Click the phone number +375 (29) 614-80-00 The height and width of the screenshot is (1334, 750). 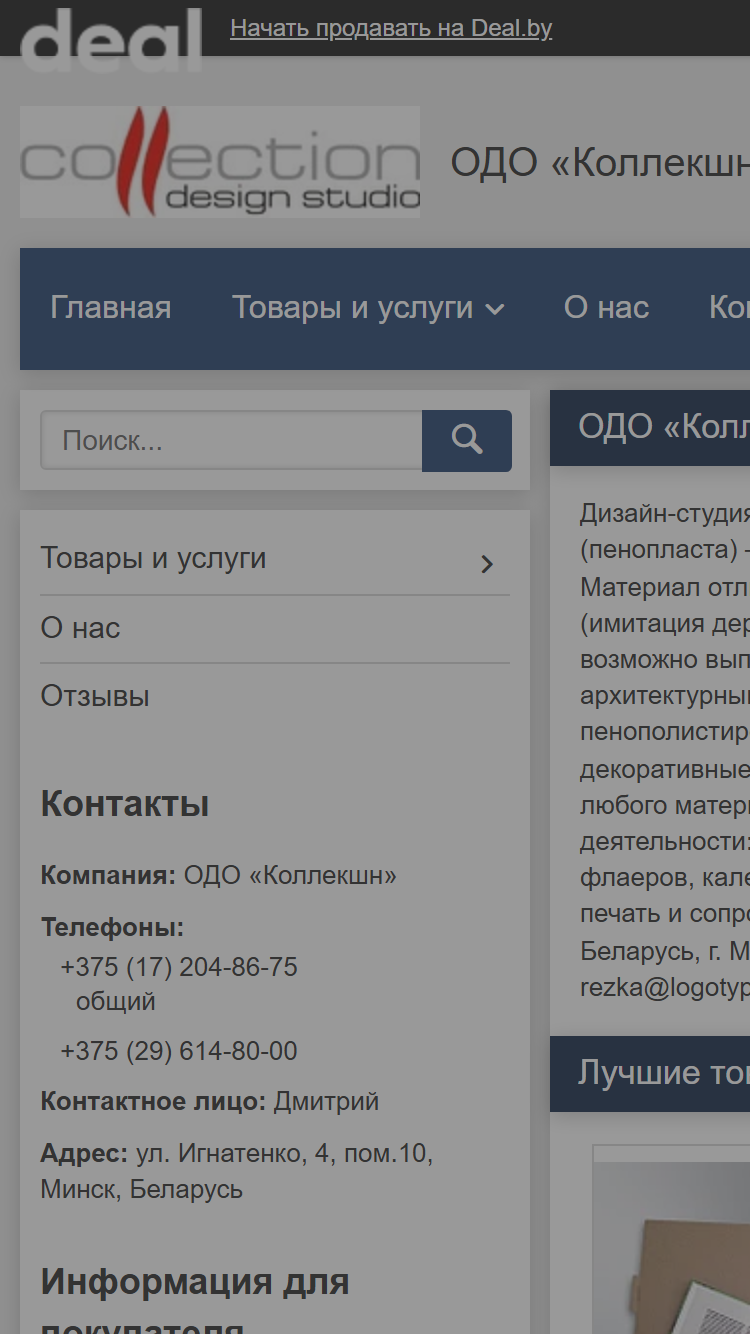tap(179, 1051)
